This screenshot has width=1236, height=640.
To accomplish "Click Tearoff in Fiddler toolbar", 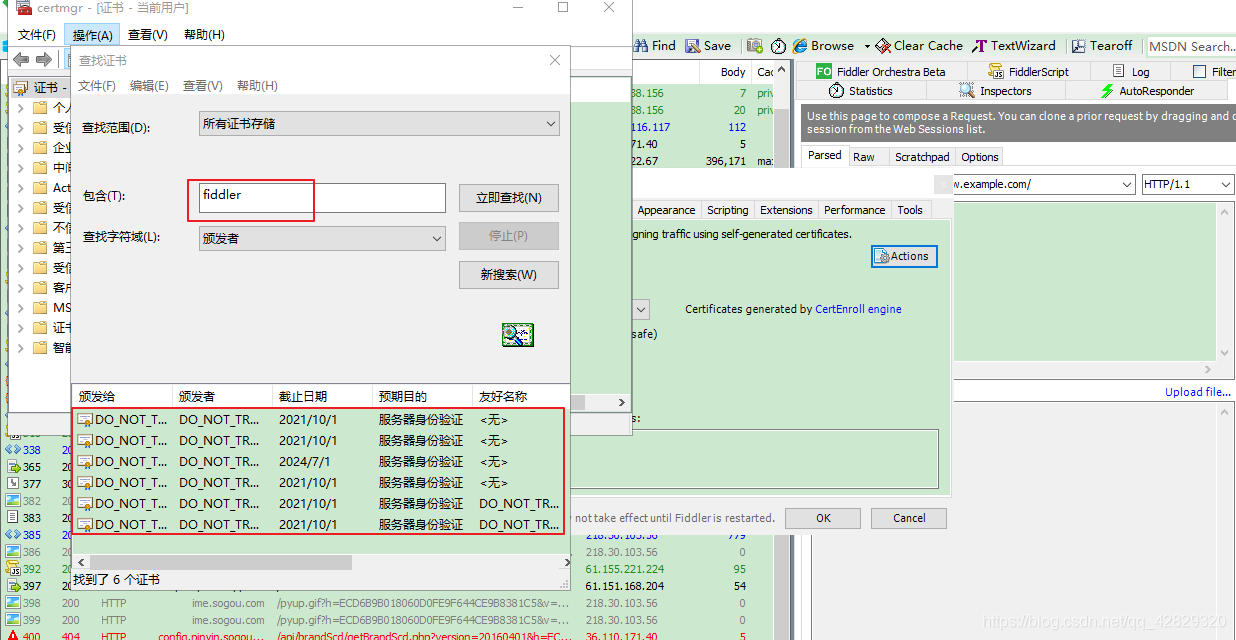I will pyautogui.click(x=1102, y=46).
